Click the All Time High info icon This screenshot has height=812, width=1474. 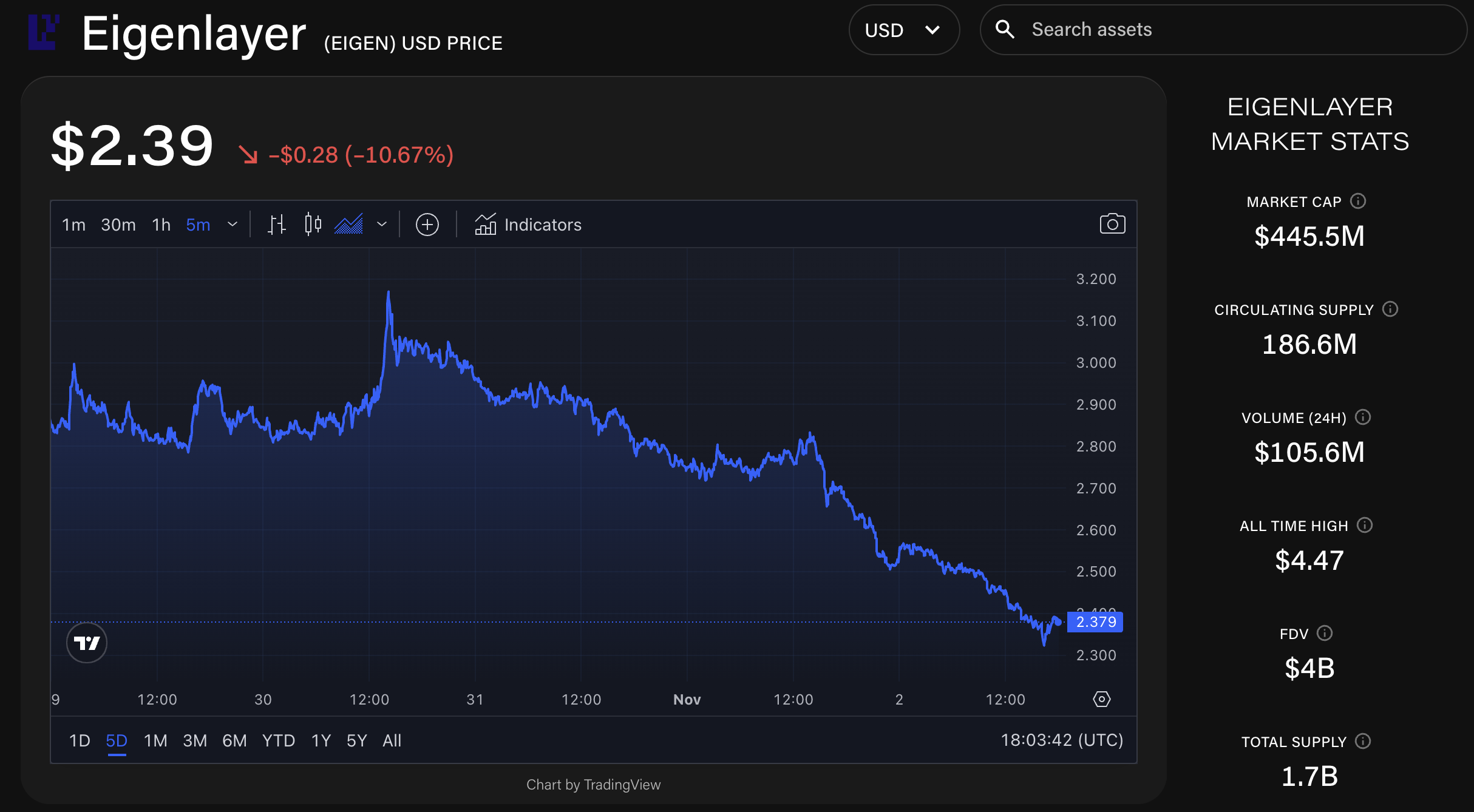1365,525
